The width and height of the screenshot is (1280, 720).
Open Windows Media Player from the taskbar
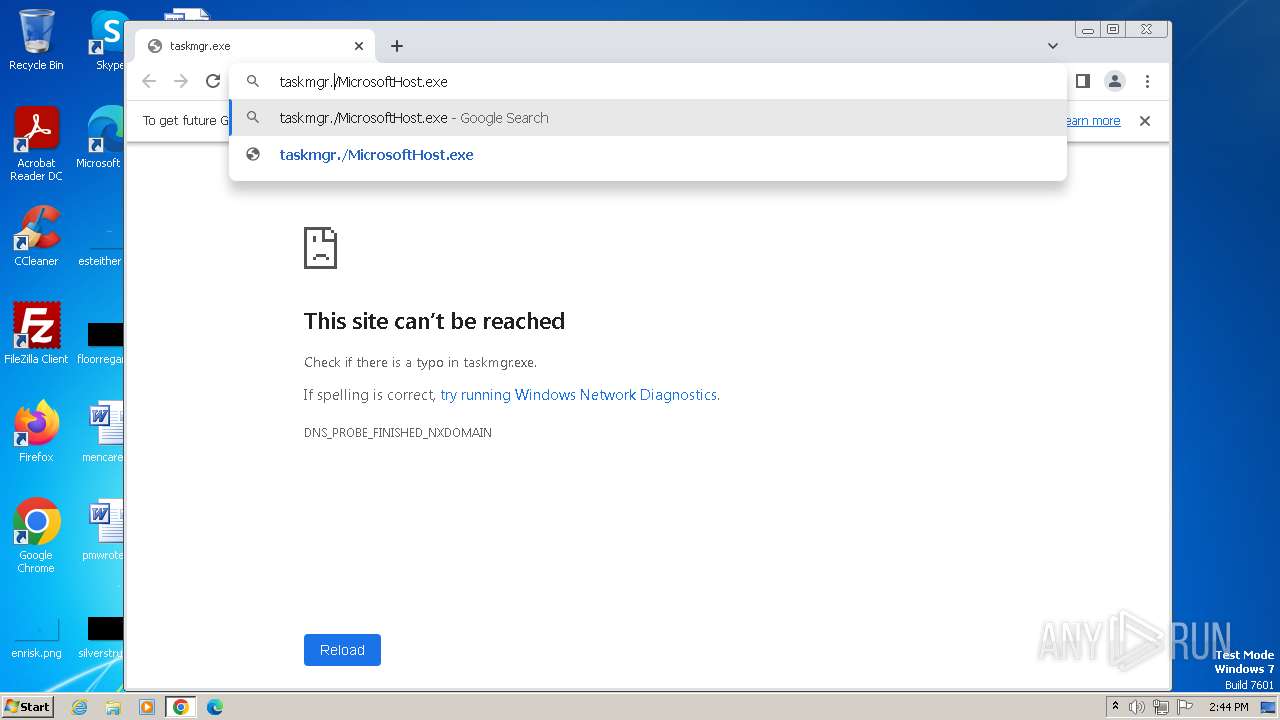click(147, 707)
